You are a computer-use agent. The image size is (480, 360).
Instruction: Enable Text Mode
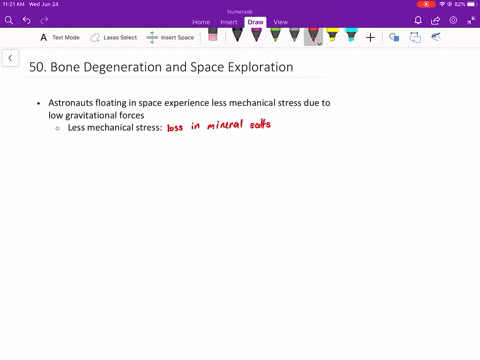pyautogui.click(x=60, y=37)
